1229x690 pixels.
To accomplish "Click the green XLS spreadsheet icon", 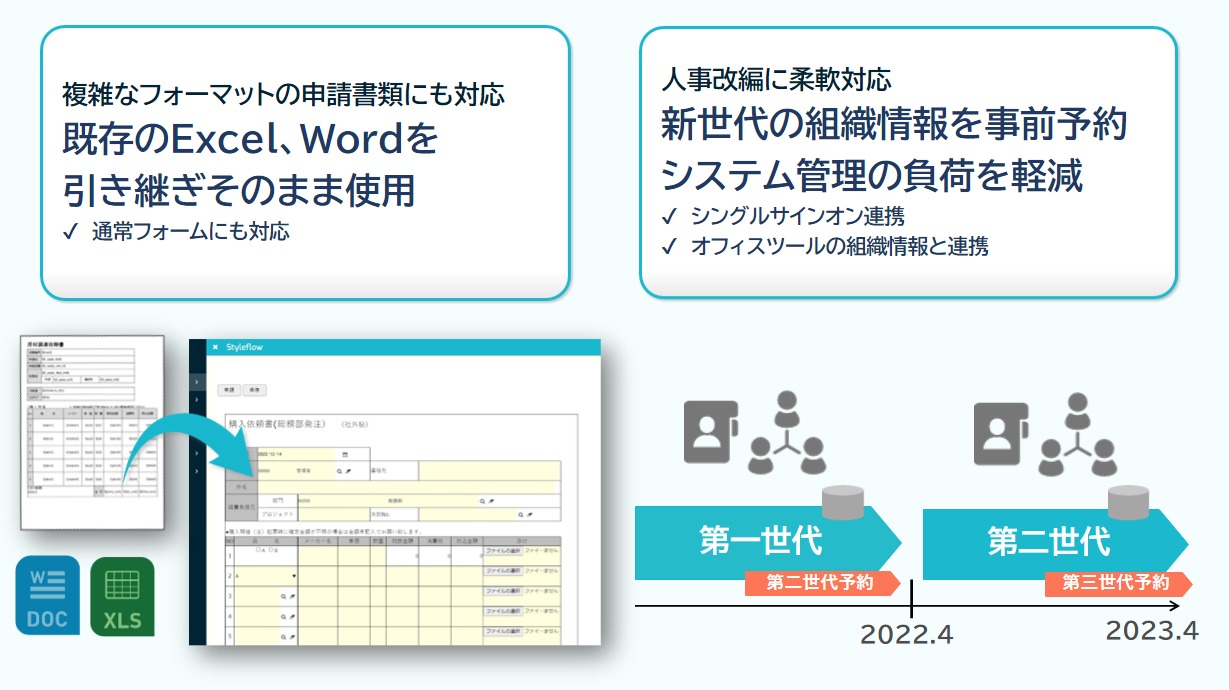I will [122, 597].
